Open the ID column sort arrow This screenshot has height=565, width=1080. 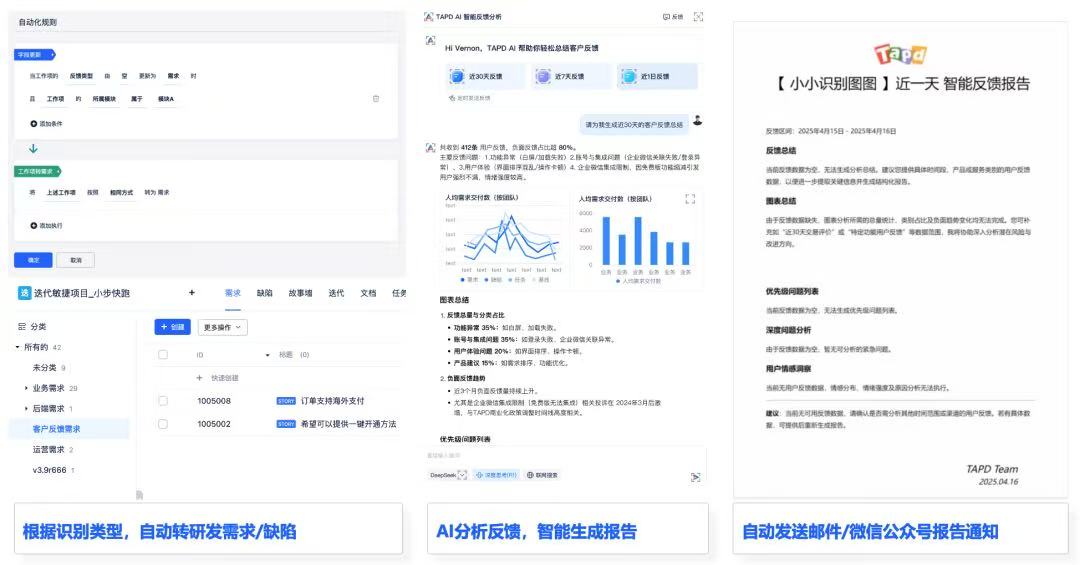coord(267,356)
